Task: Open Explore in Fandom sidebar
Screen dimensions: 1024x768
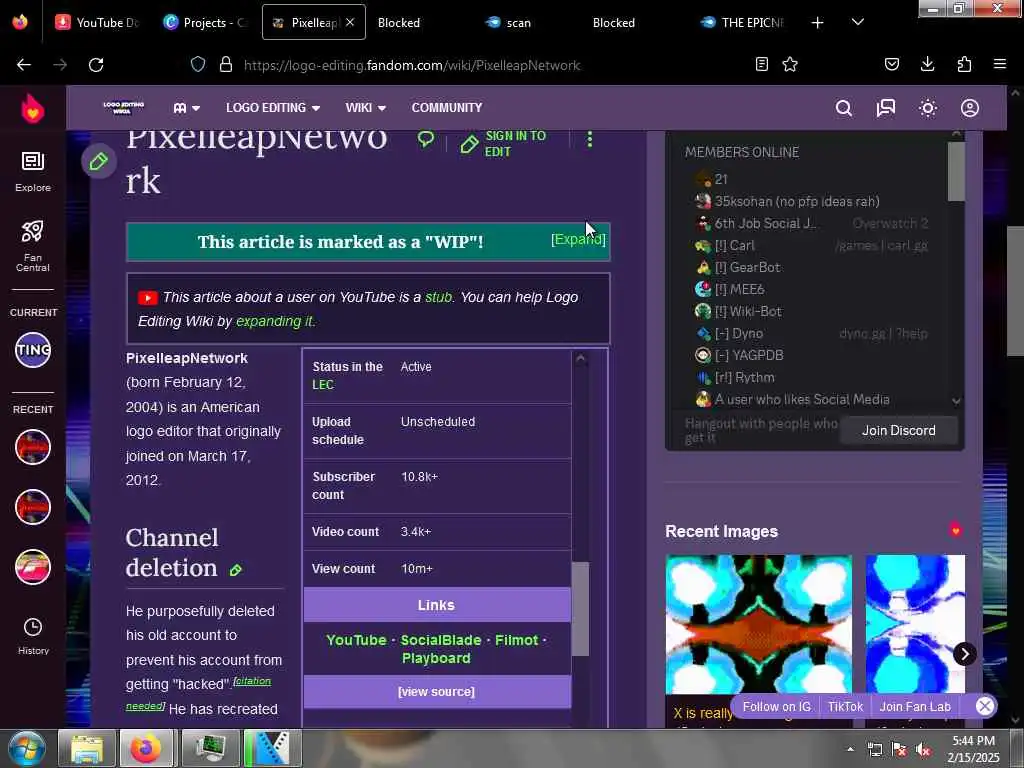Action: point(33,172)
